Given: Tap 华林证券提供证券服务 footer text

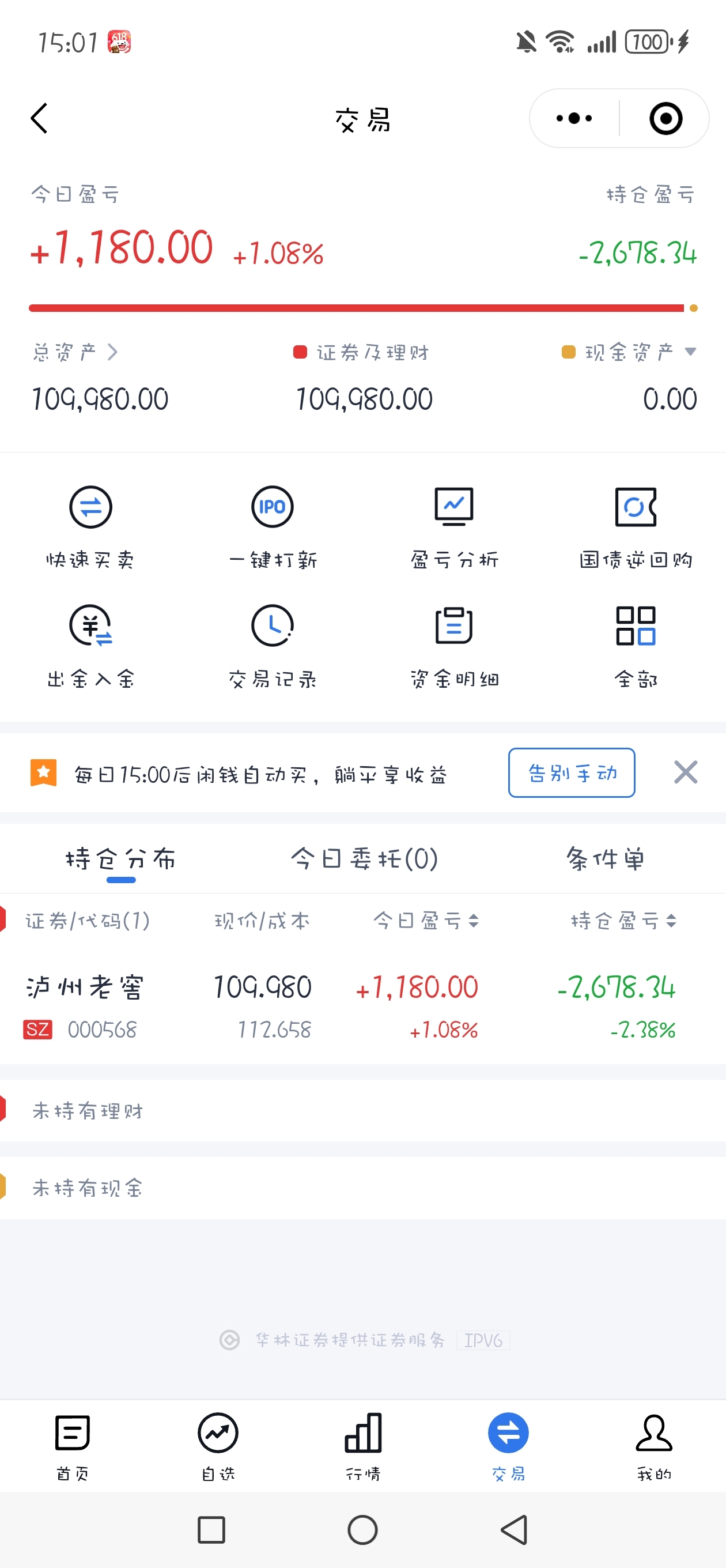Looking at the screenshot, I should 350,1340.
